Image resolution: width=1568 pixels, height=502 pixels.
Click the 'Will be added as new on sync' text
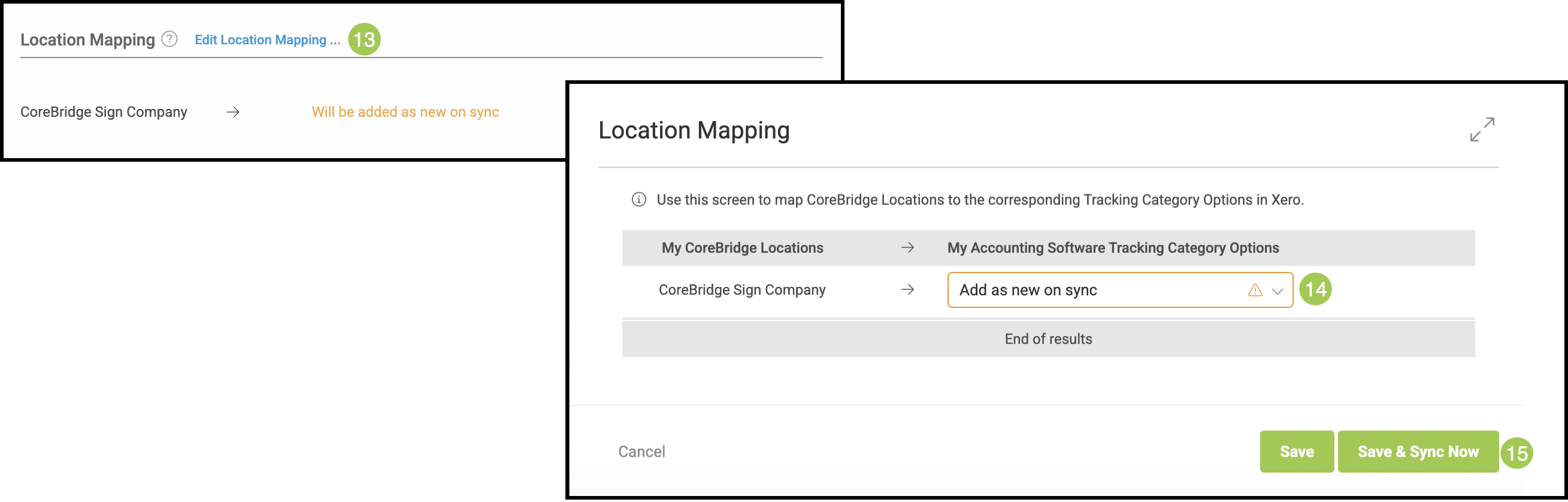pyautogui.click(x=405, y=112)
